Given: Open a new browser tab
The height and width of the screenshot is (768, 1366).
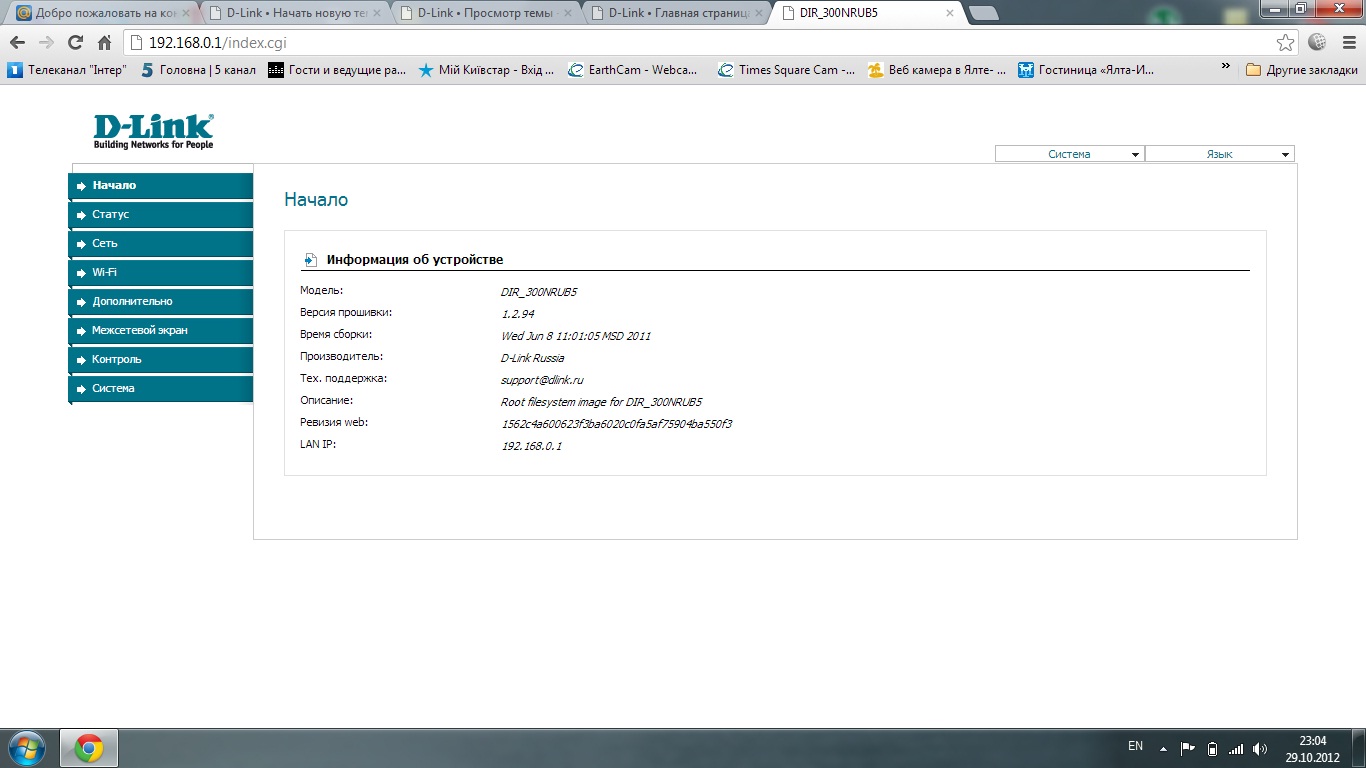Looking at the screenshot, I should 984,14.
